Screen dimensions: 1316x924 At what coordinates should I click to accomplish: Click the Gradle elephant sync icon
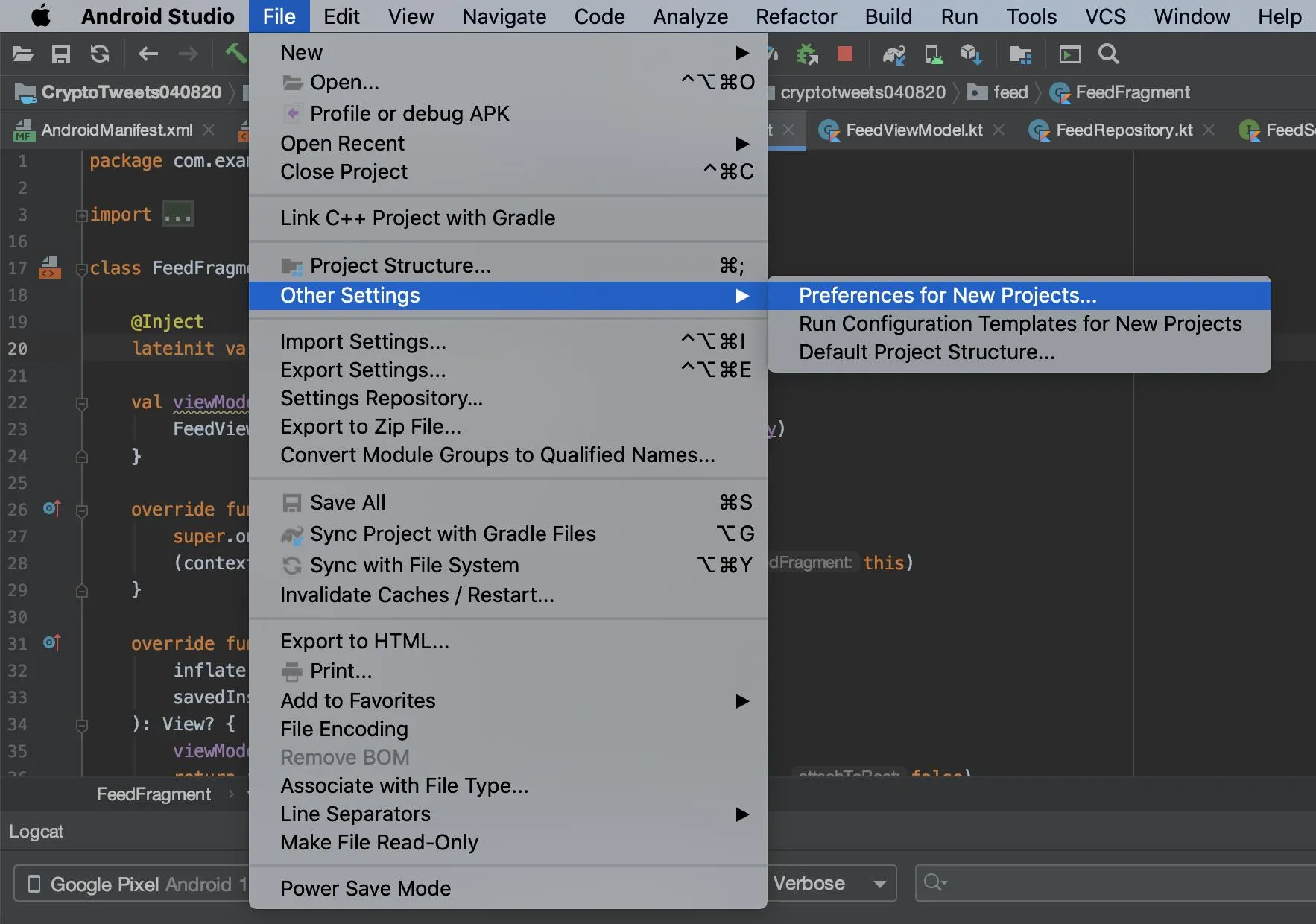pyautogui.click(x=894, y=54)
